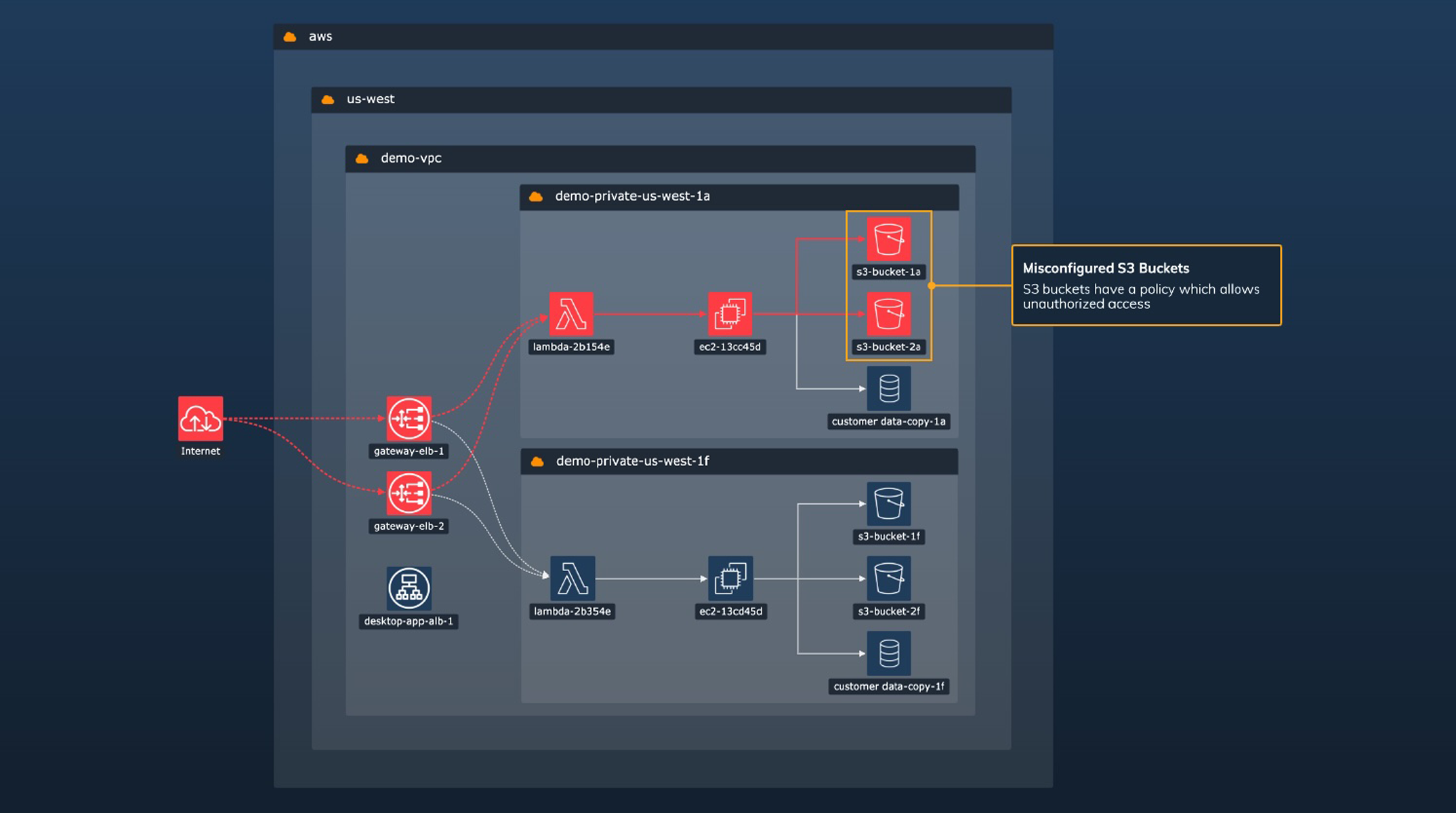Click the gateway-elb-2 load balancer icon
This screenshot has height=813, width=1456.
(x=409, y=493)
